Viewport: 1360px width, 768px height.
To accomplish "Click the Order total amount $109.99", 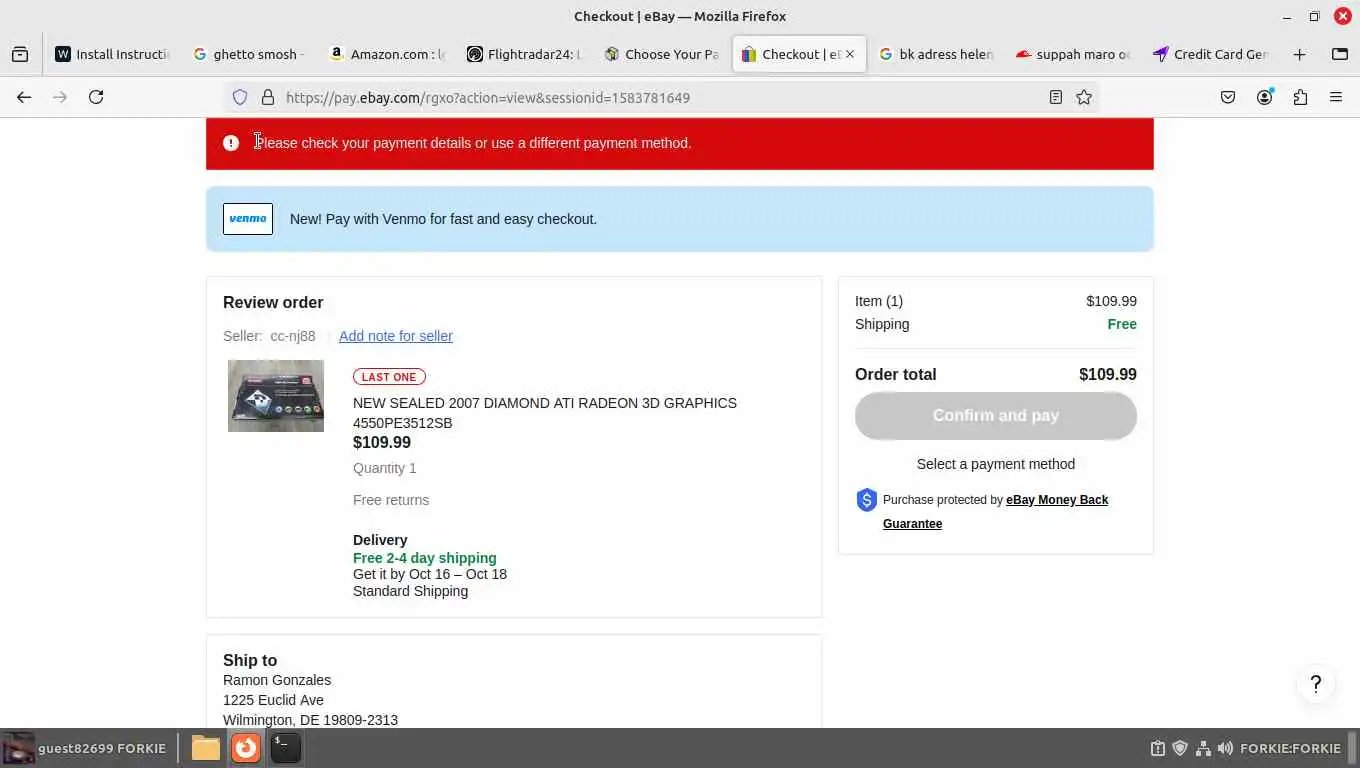I will click(1108, 374).
